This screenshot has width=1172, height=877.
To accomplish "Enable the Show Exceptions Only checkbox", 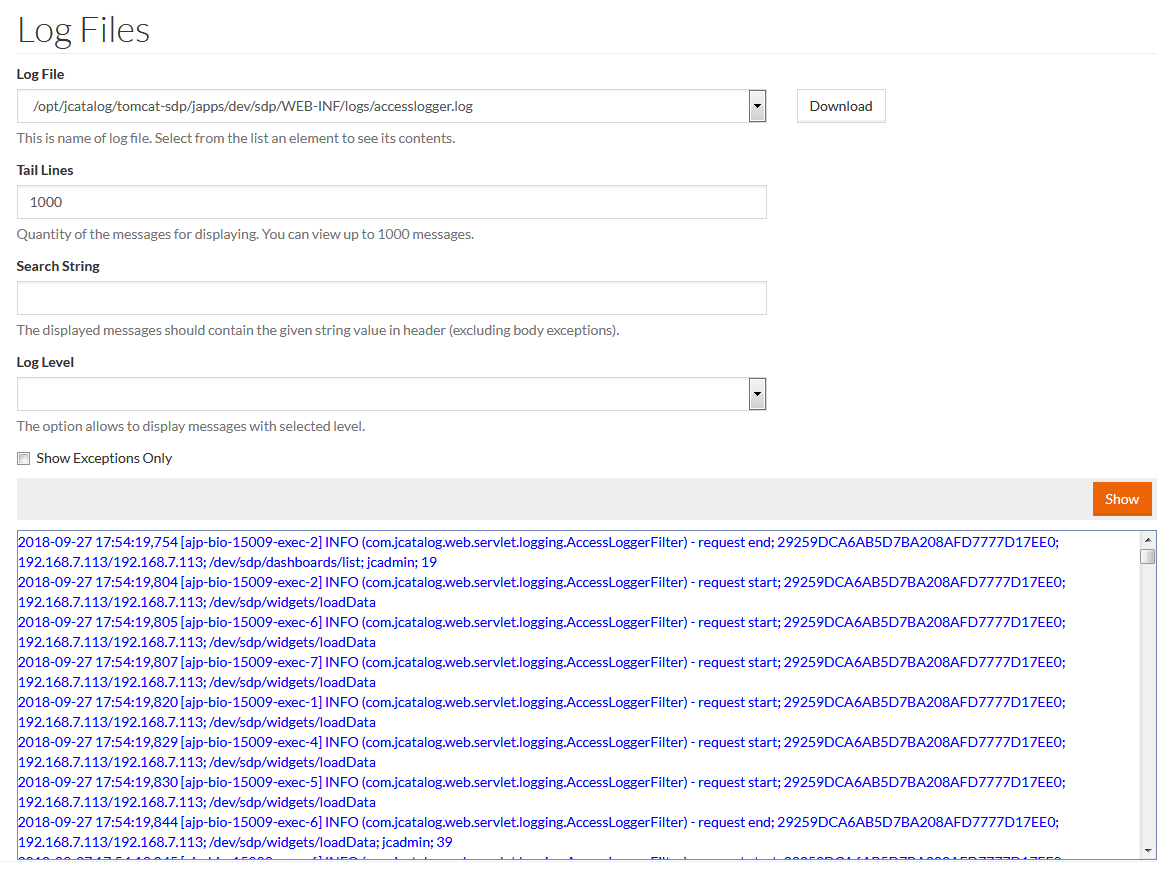I will [24, 459].
